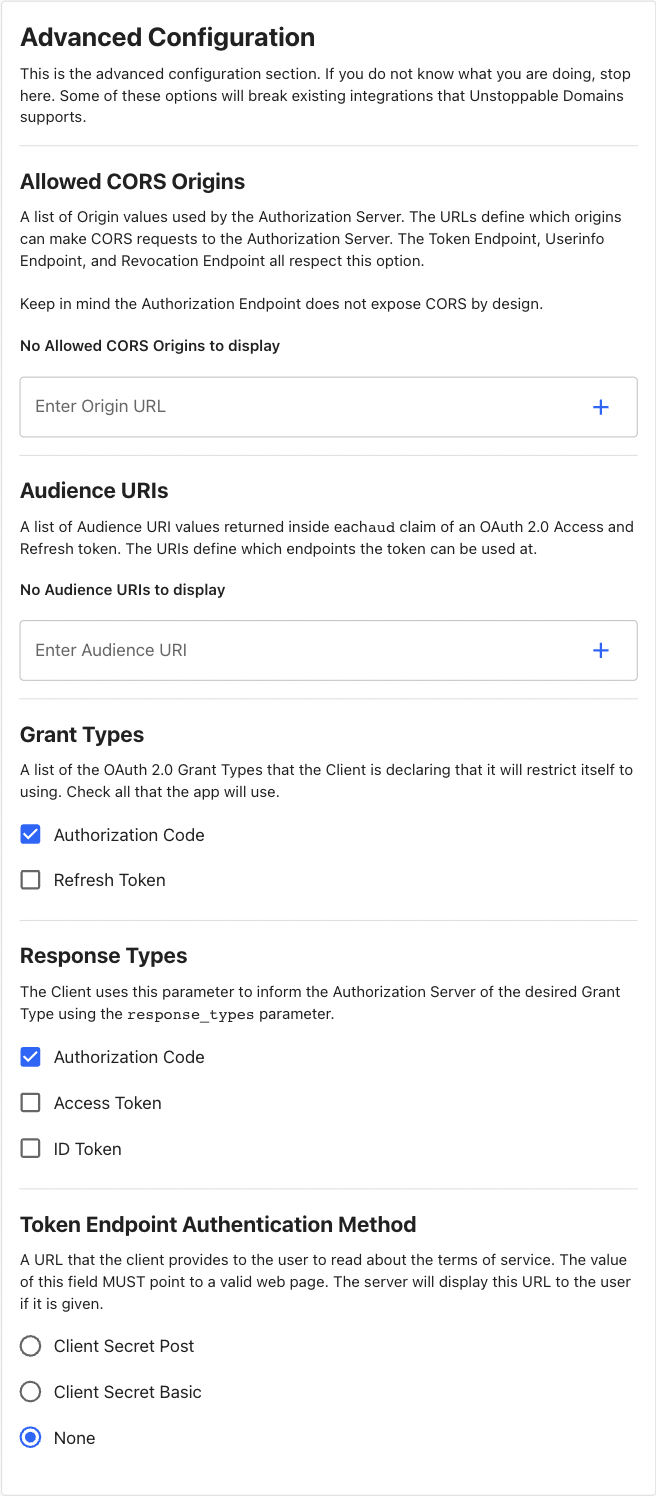
Task: Click the plus icon to add an Origin URL
Action: tap(601, 406)
